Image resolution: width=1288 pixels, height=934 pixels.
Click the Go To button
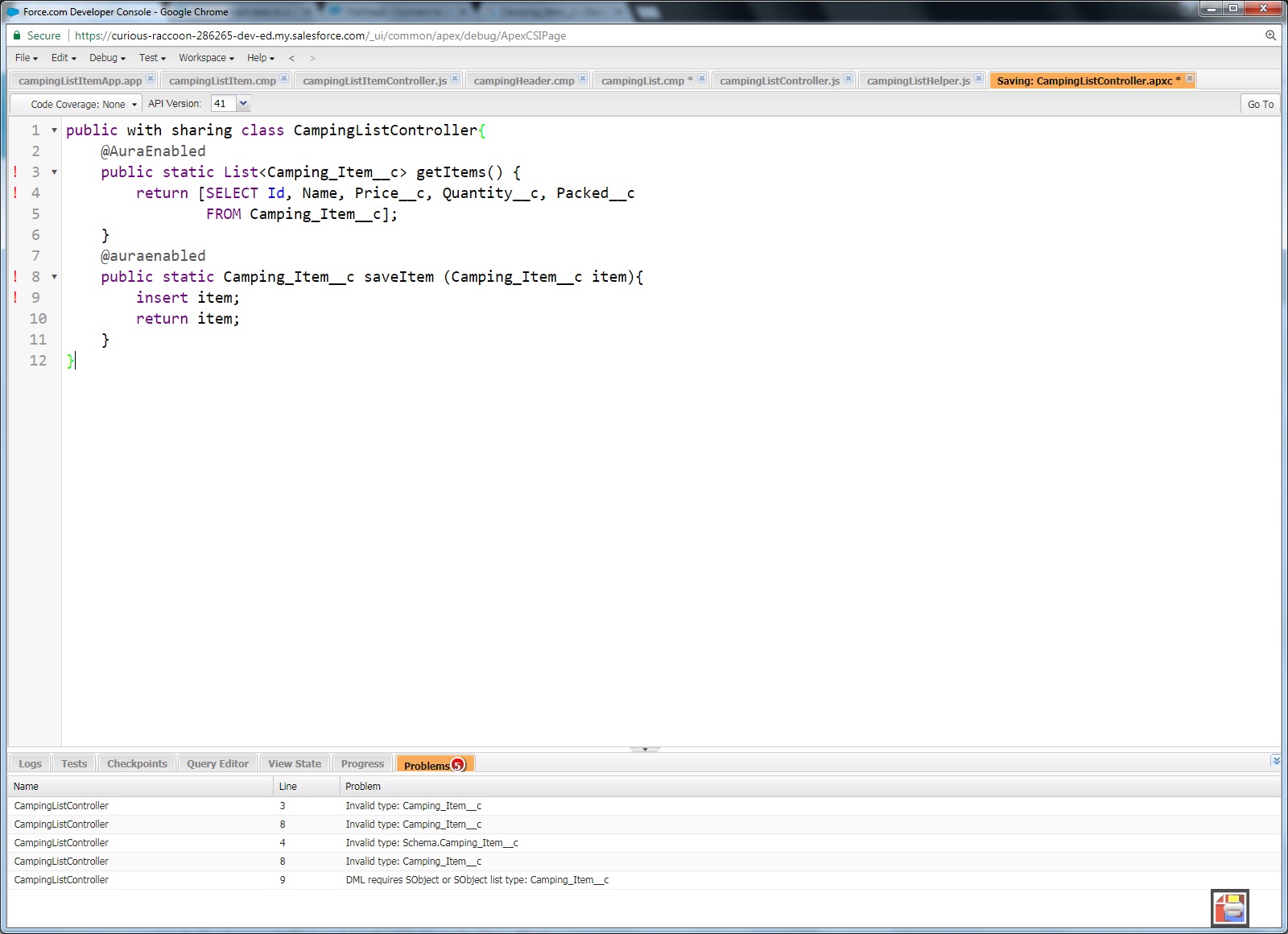1260,104
